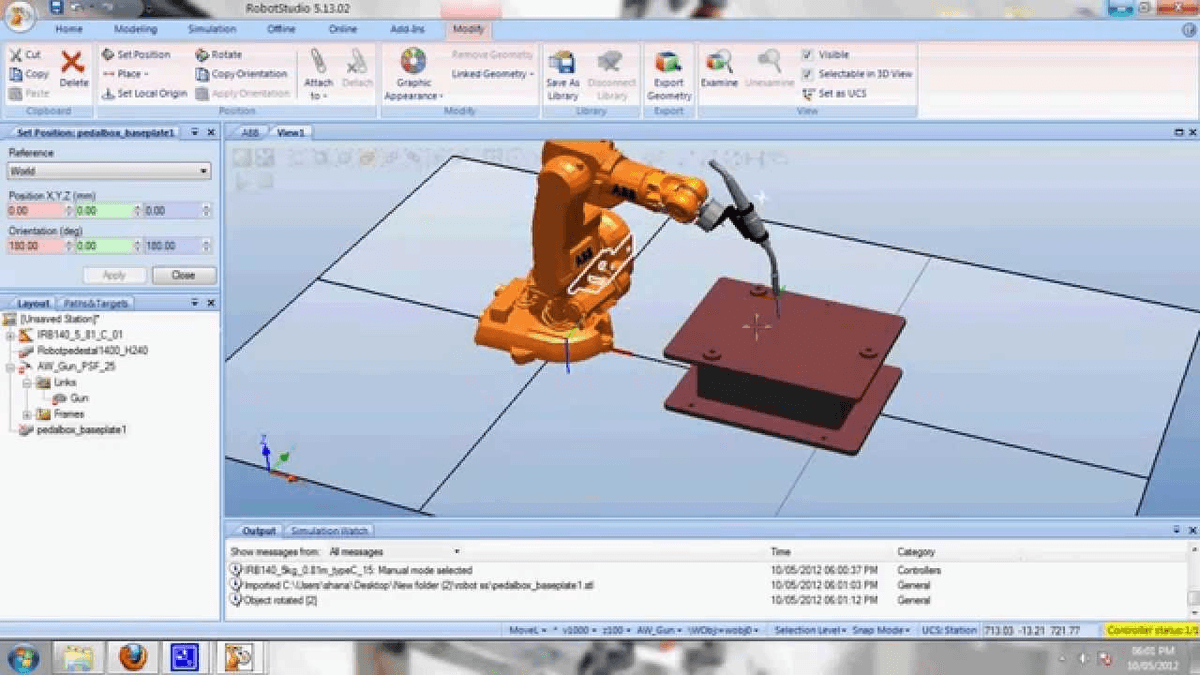Click the Copy icon in Clipboard group
The image size is (1200, 675).
15,74
